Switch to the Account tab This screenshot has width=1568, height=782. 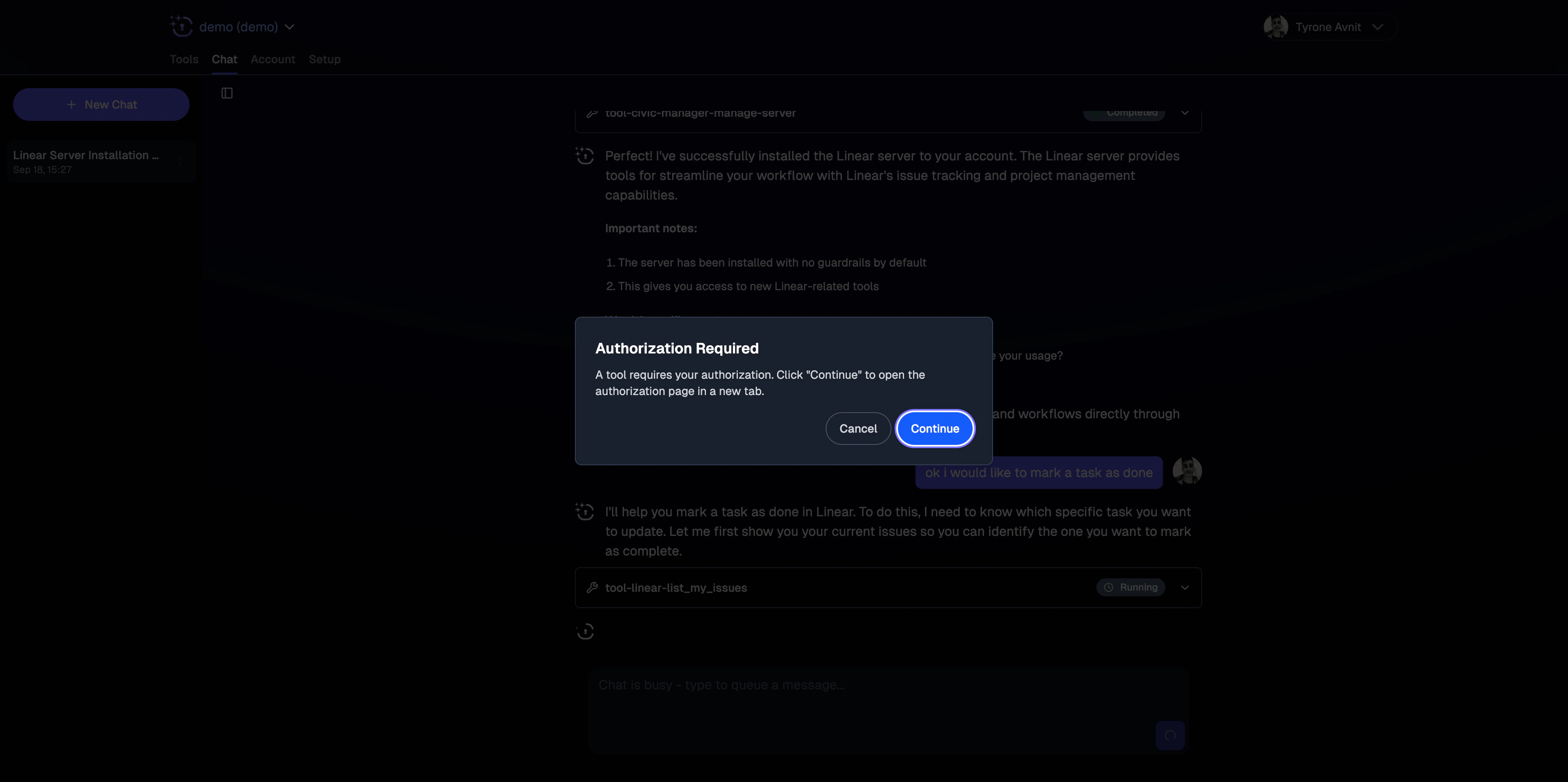[x=273, y=59]
